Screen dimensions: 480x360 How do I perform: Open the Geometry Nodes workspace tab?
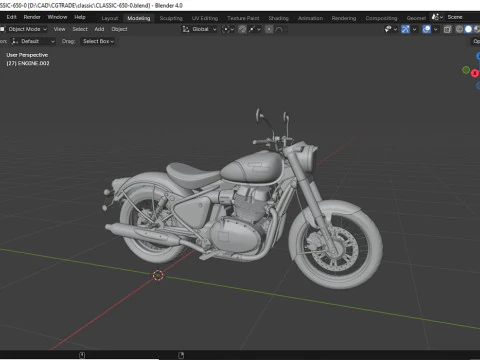pyautogui.click(x=416, y=18)
